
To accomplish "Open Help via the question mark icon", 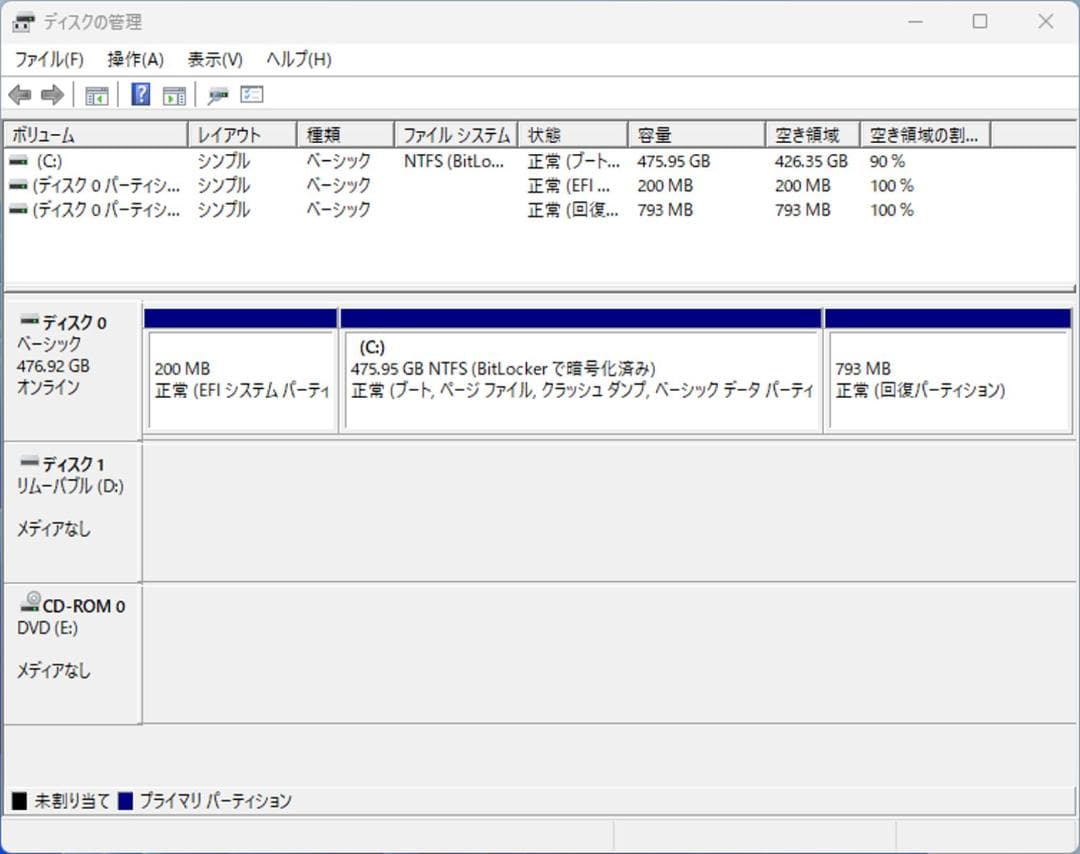I will tap(141, 94).
